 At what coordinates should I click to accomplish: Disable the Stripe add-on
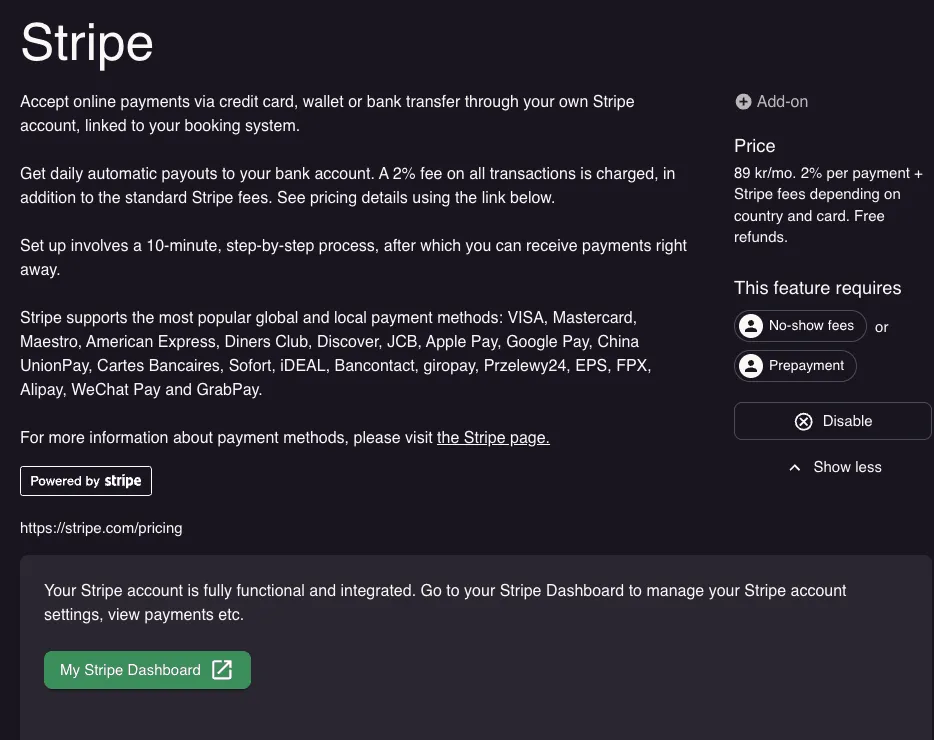pyautogui.click(x=832, y=421)
